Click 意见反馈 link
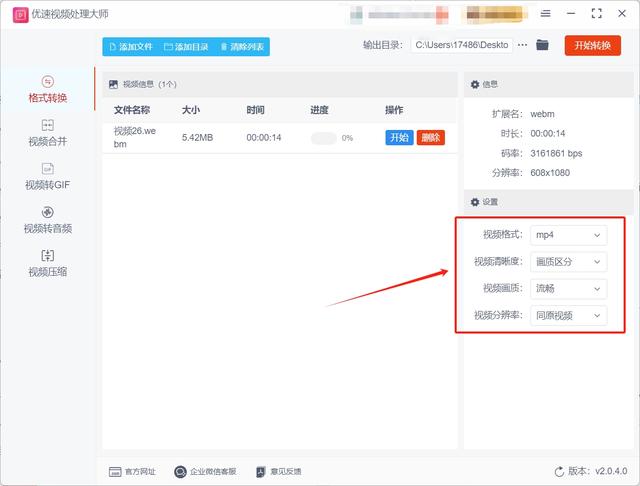This screenshot has height=486, width=640. (x=286, y=472)
